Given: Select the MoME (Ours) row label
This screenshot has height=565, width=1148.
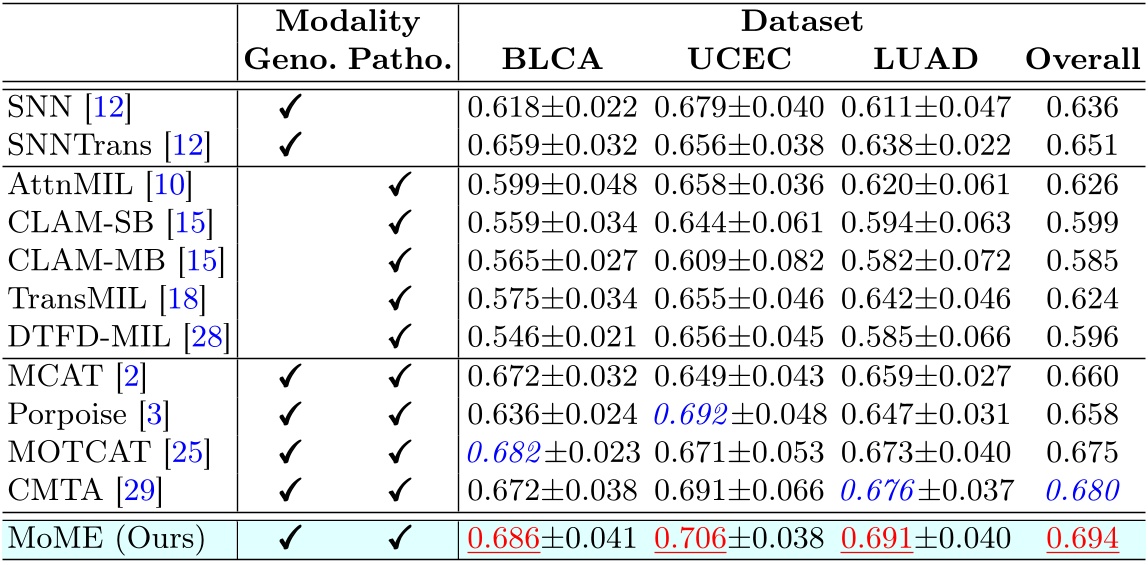Looking at the screenshot, I should [x=105, y=540].
